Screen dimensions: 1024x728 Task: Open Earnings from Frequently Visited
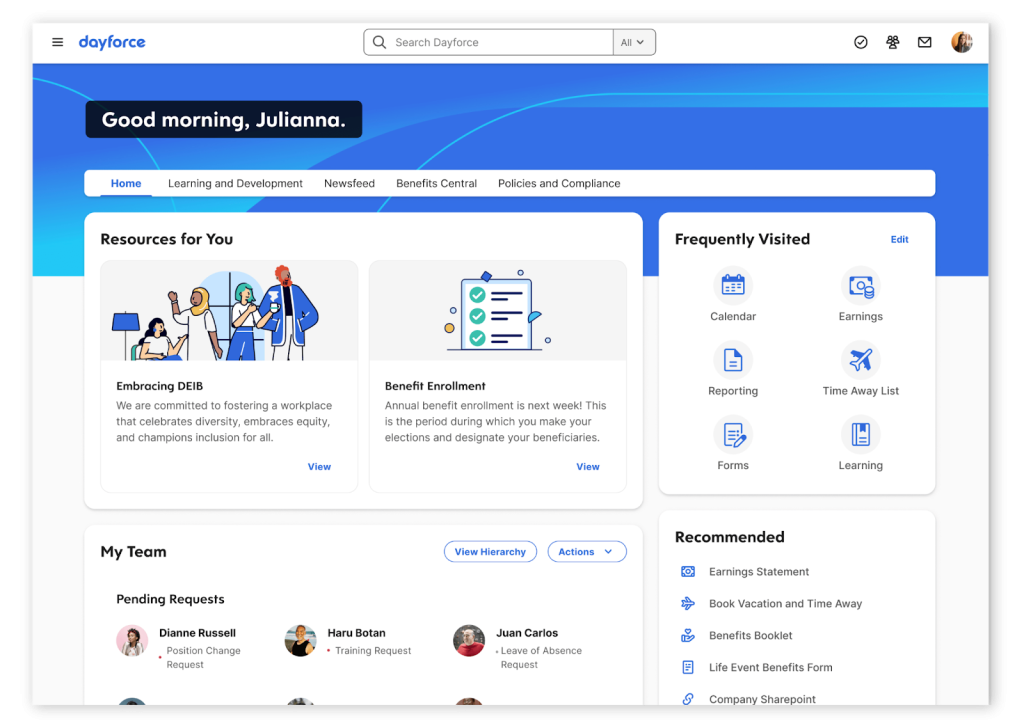(860, 286)
